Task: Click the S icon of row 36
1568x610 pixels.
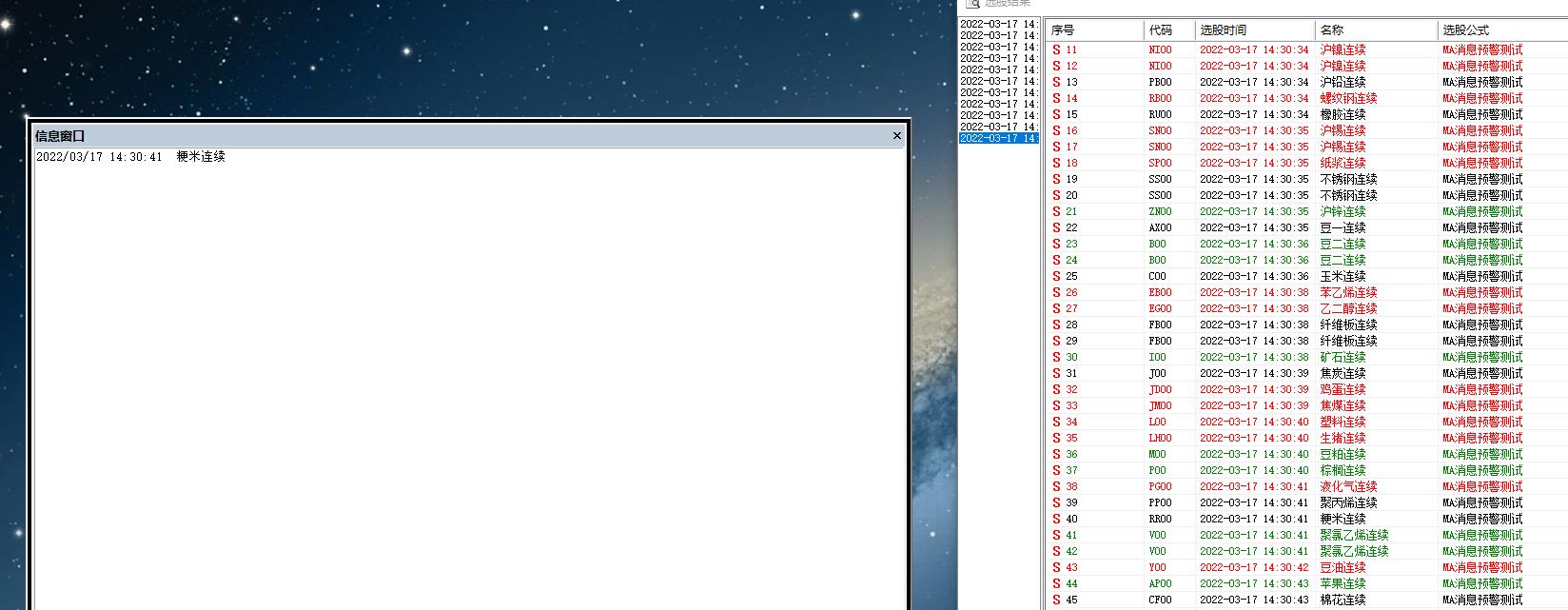Action: pyautogui.click(x=1056, y=454)
